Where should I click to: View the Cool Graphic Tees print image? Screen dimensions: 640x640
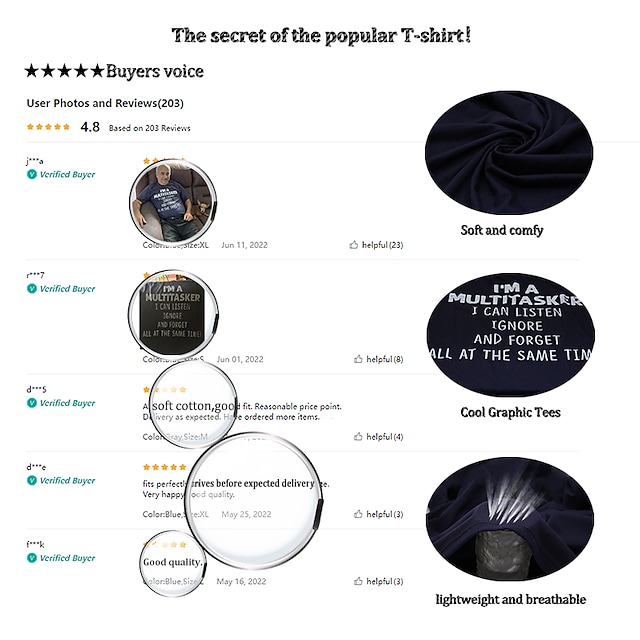click(x=511, y=335)
